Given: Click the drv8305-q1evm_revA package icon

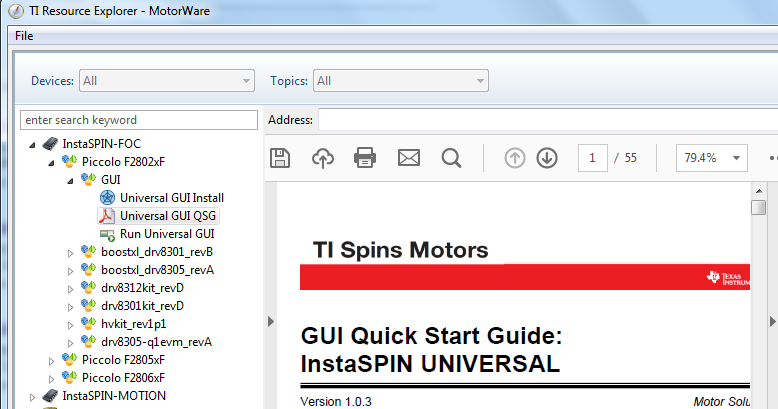Looking at the screenshot, I should (x=88, y=341).
